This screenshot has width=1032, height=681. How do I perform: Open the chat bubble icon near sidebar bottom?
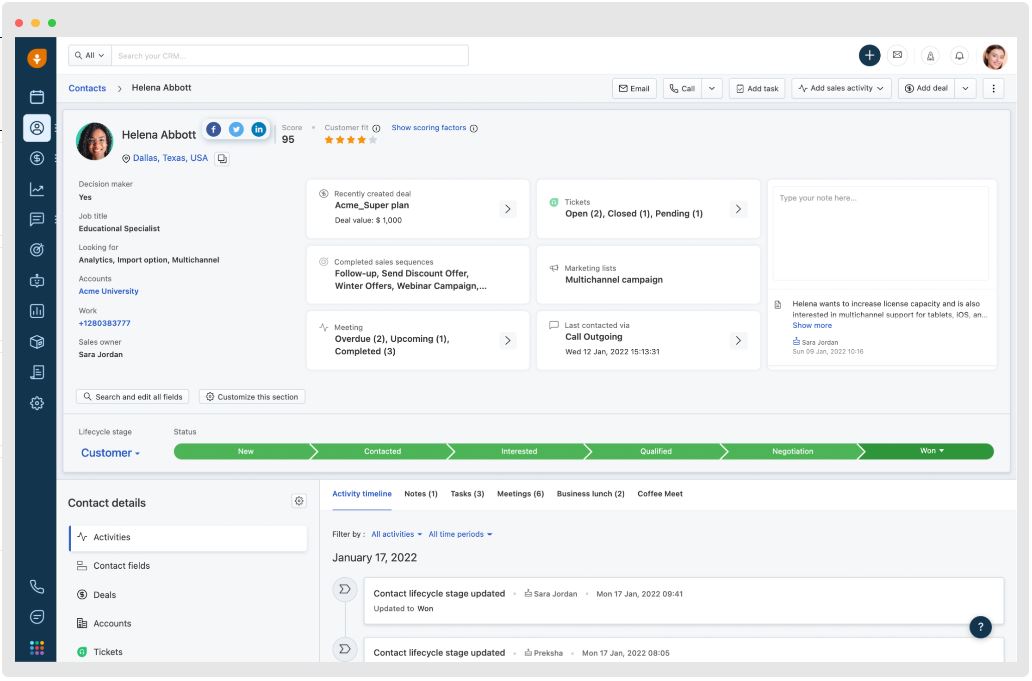(37, 617)
